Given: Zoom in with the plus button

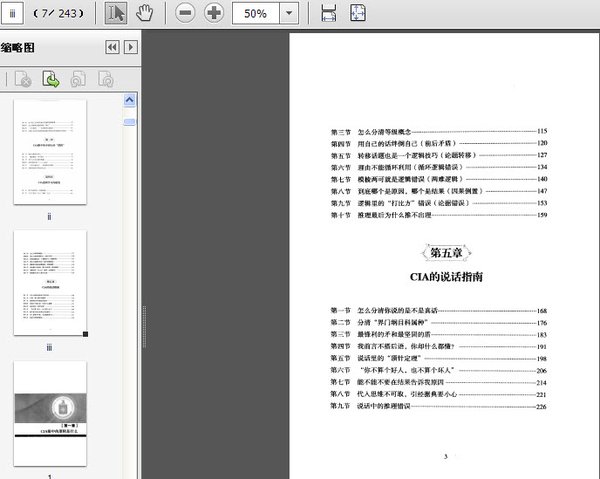Looking at the screenshot, I should [x=214, y=13].
